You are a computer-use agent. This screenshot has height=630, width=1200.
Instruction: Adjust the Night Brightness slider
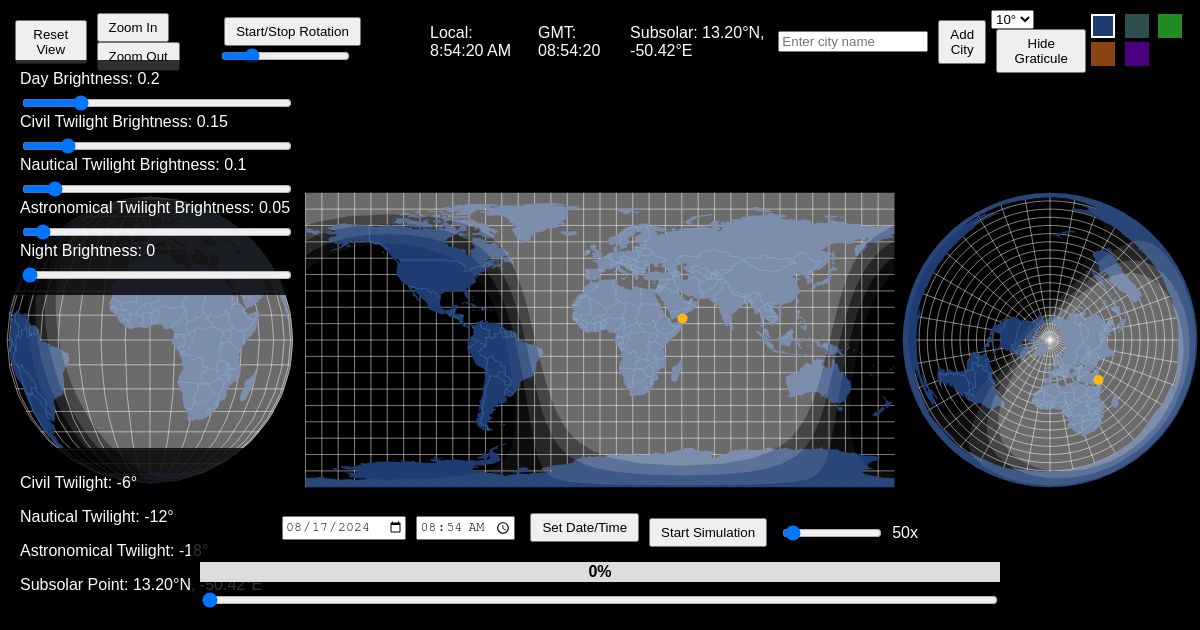click(x=30, y=275)
